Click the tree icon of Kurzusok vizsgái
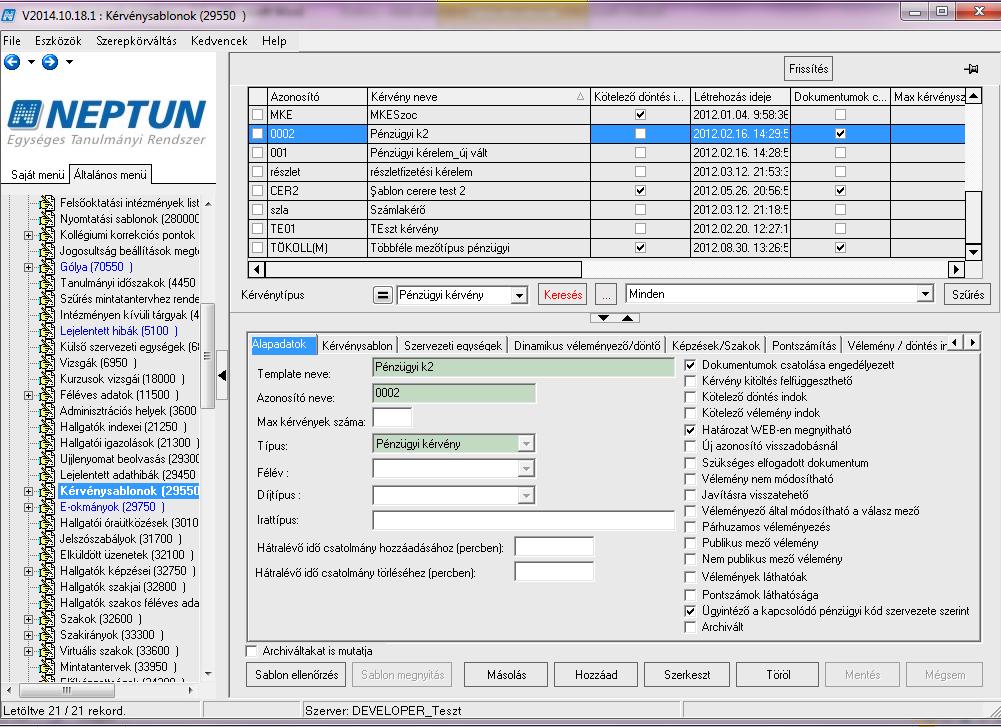 [x=47, y=378]
